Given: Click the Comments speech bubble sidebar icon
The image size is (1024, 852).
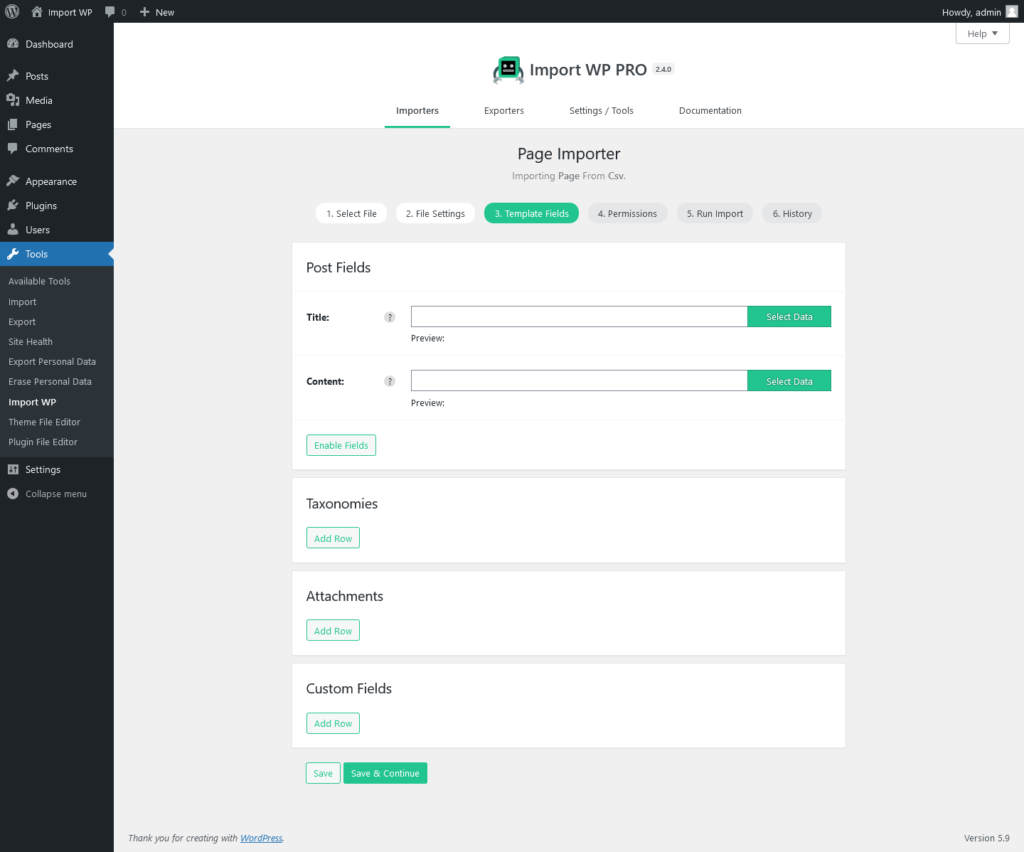Looking at the screenshot, I should coord(12,148).
